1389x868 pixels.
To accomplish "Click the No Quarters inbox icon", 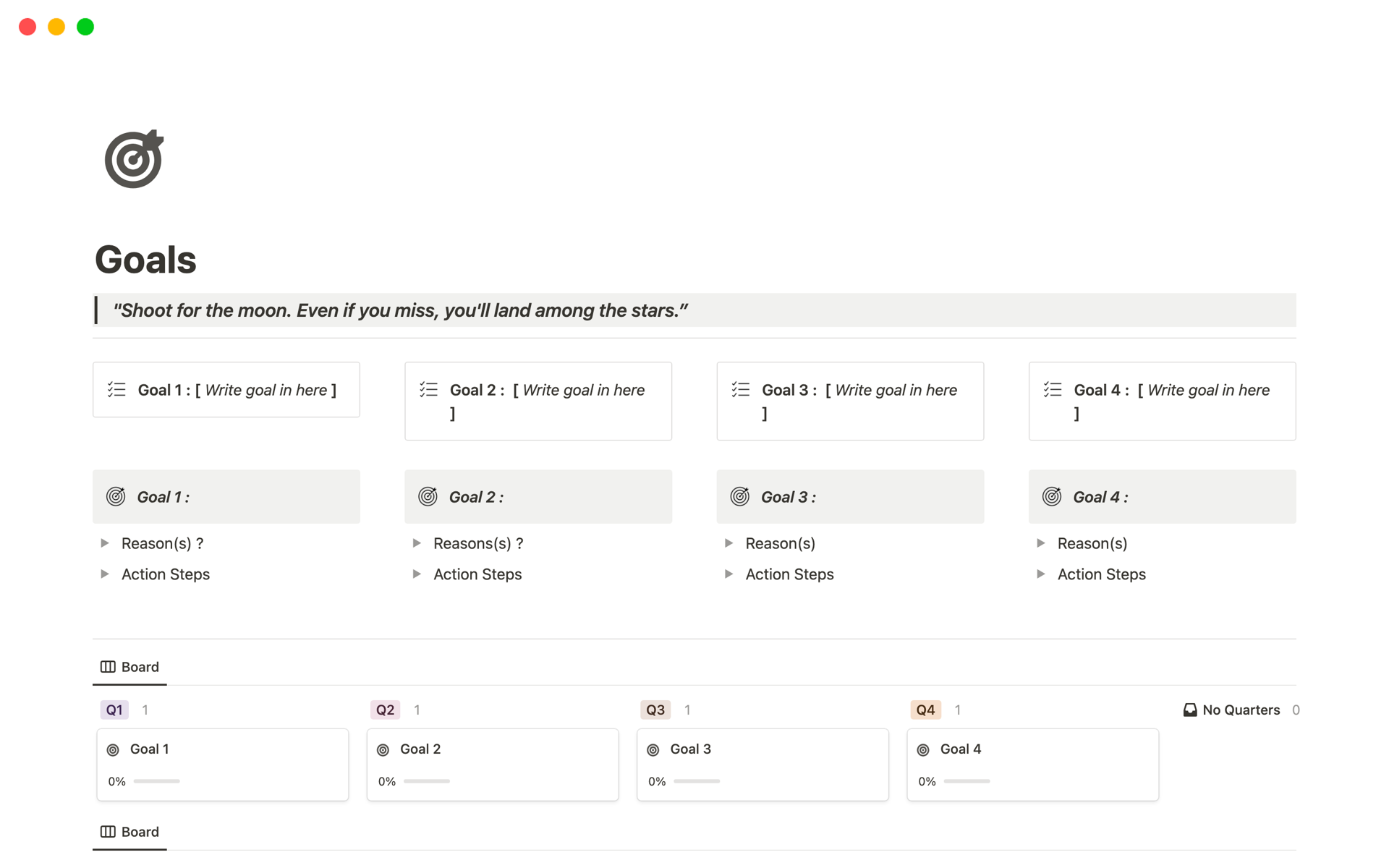I will point(1189,710).
